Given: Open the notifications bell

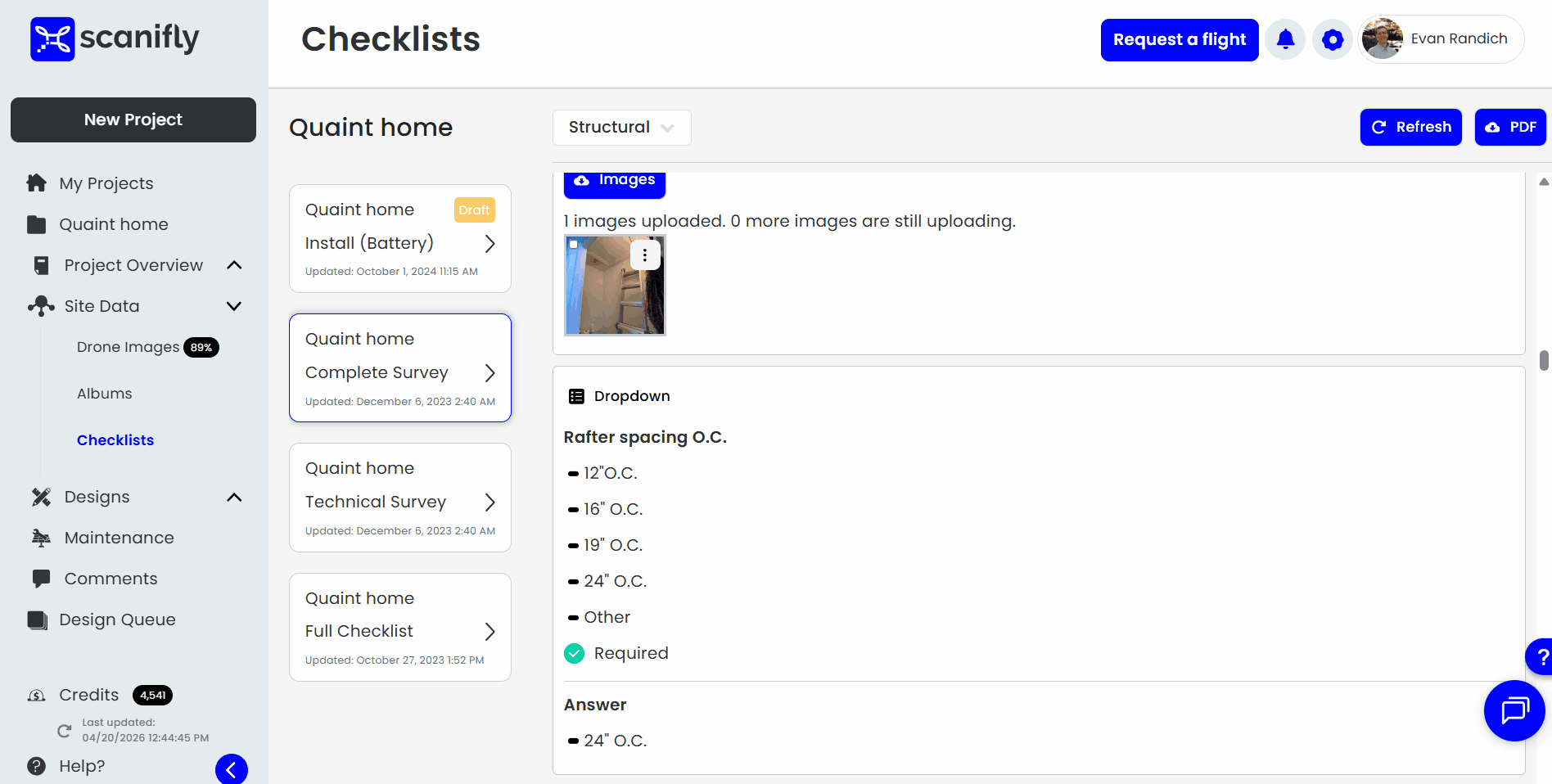Looking at the screenshot, I should click(1284, 38).
